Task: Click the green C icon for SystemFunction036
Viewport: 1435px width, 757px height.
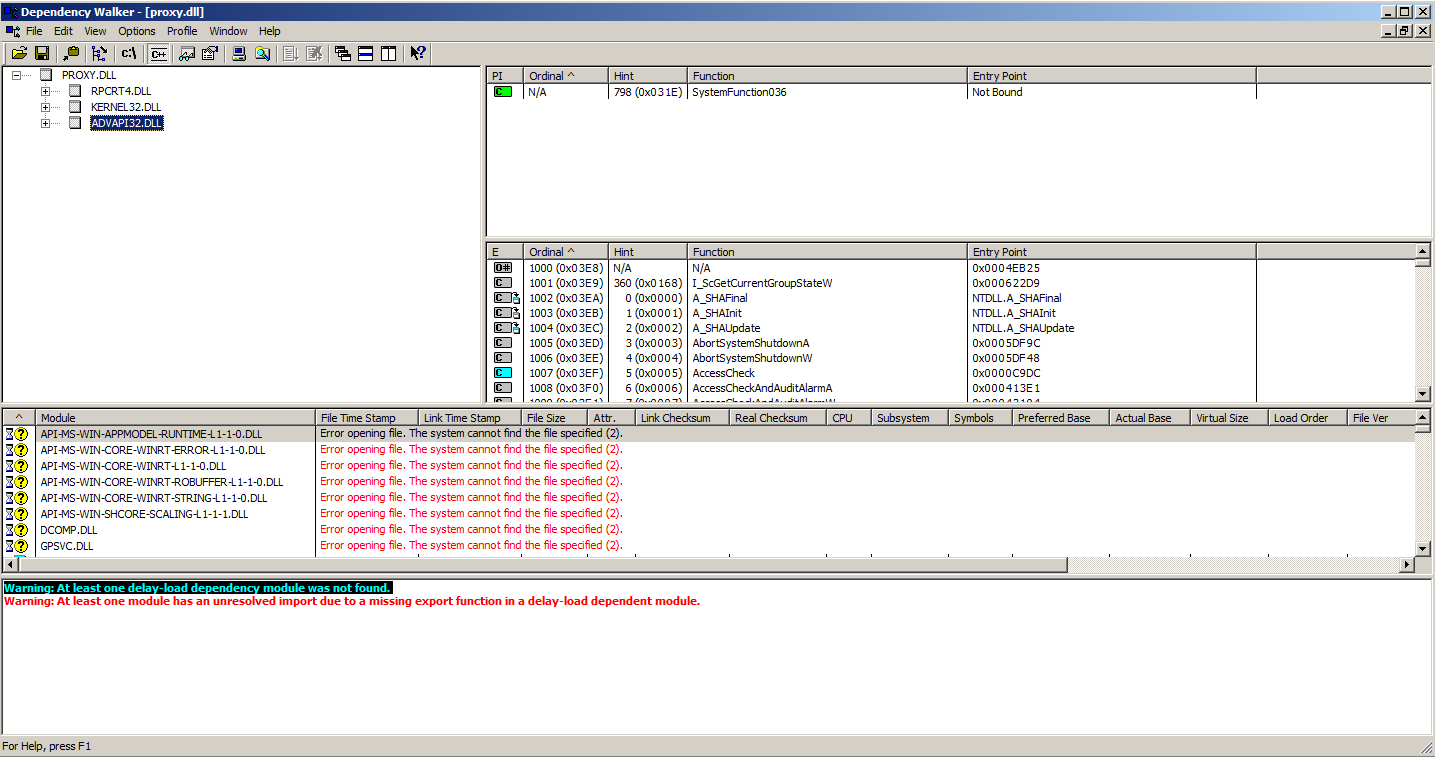Action: click(x=503, y=92)
